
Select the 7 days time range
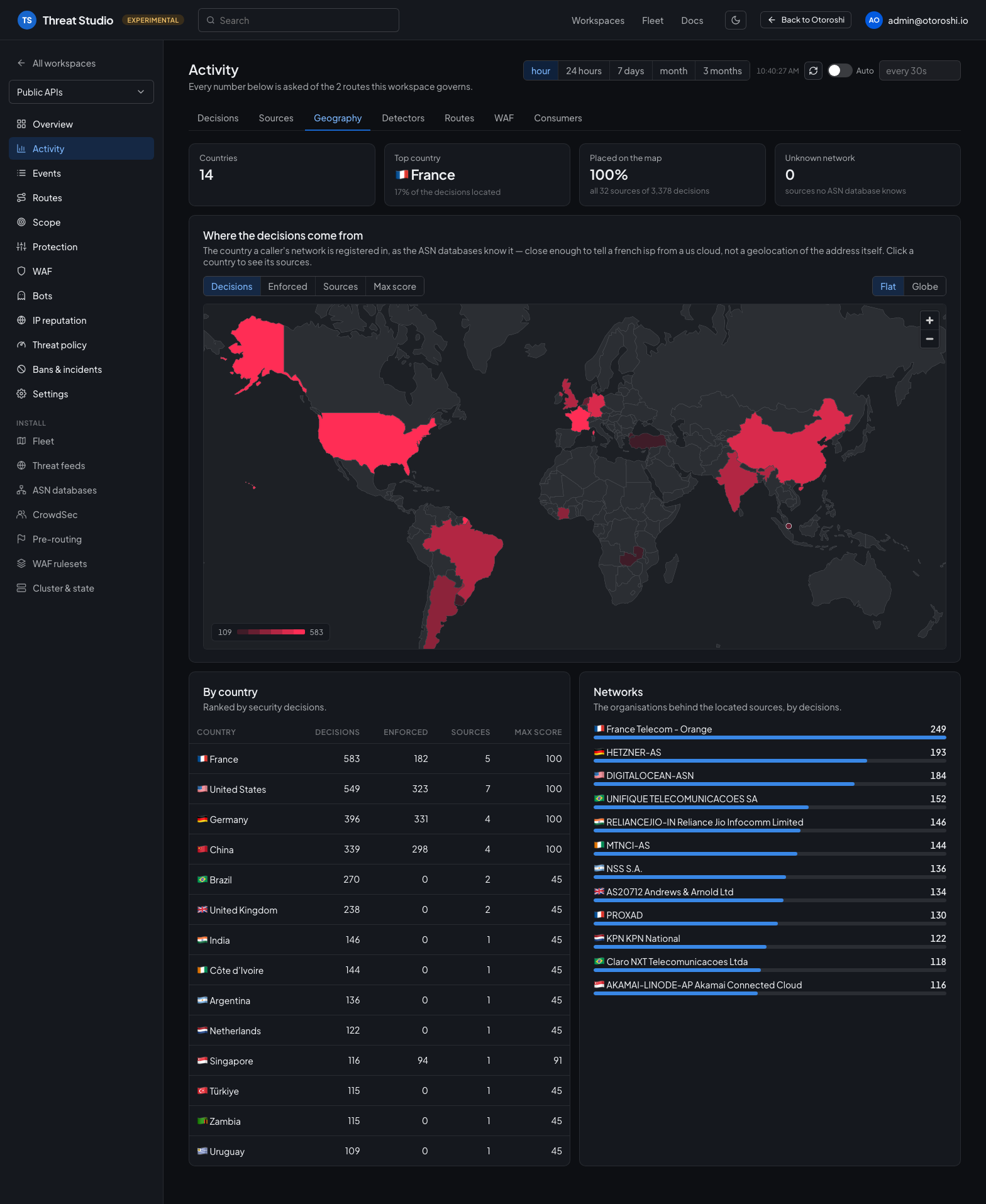coord(630,71)
